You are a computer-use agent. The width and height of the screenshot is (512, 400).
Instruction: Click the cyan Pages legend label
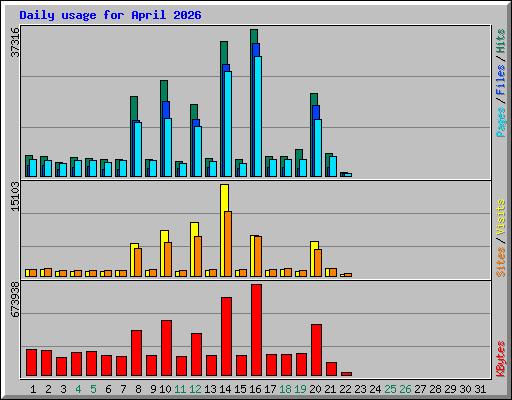500,122
